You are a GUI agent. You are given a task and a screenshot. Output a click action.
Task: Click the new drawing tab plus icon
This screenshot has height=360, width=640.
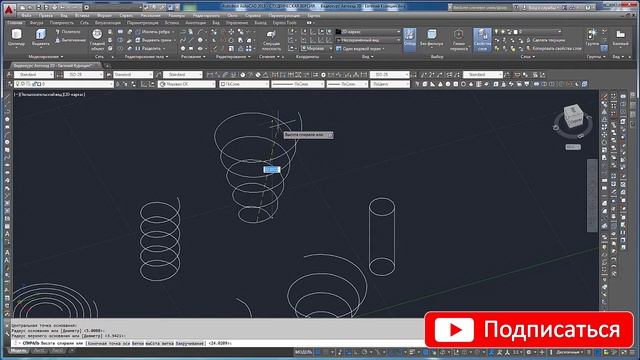107,65
